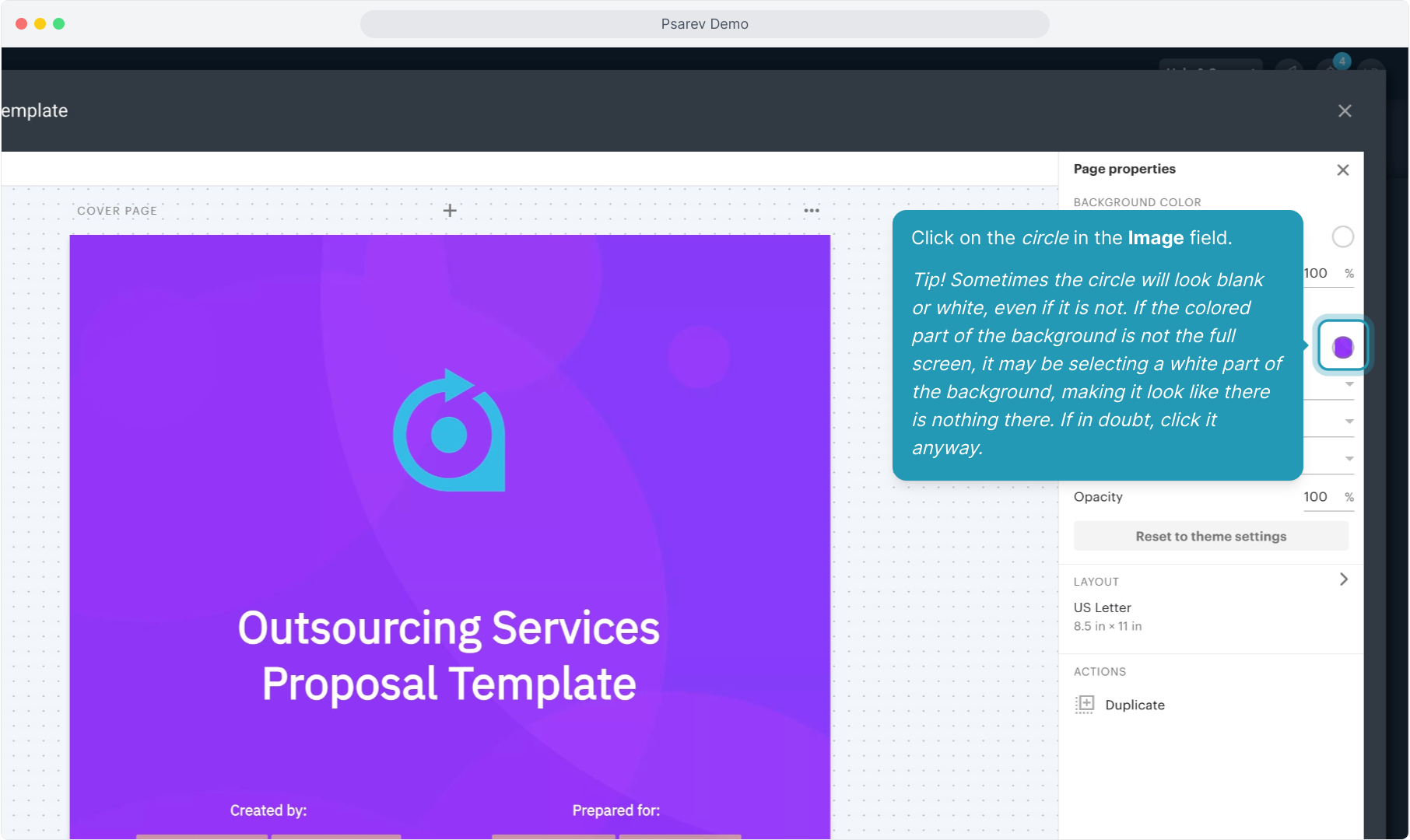The image size is (1410, 840).
Task: Click the Opacity value field above Reset
Action: pos(1316,497)
